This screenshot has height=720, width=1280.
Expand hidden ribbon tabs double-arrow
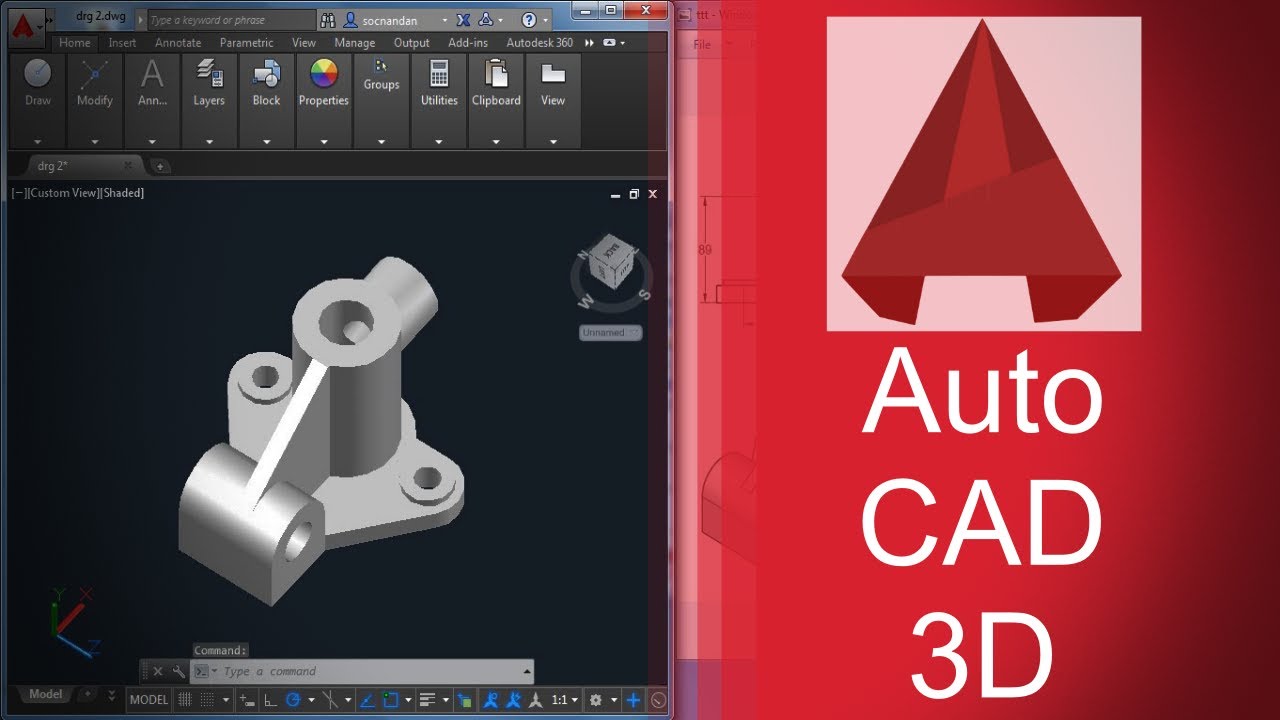(589, 43)
